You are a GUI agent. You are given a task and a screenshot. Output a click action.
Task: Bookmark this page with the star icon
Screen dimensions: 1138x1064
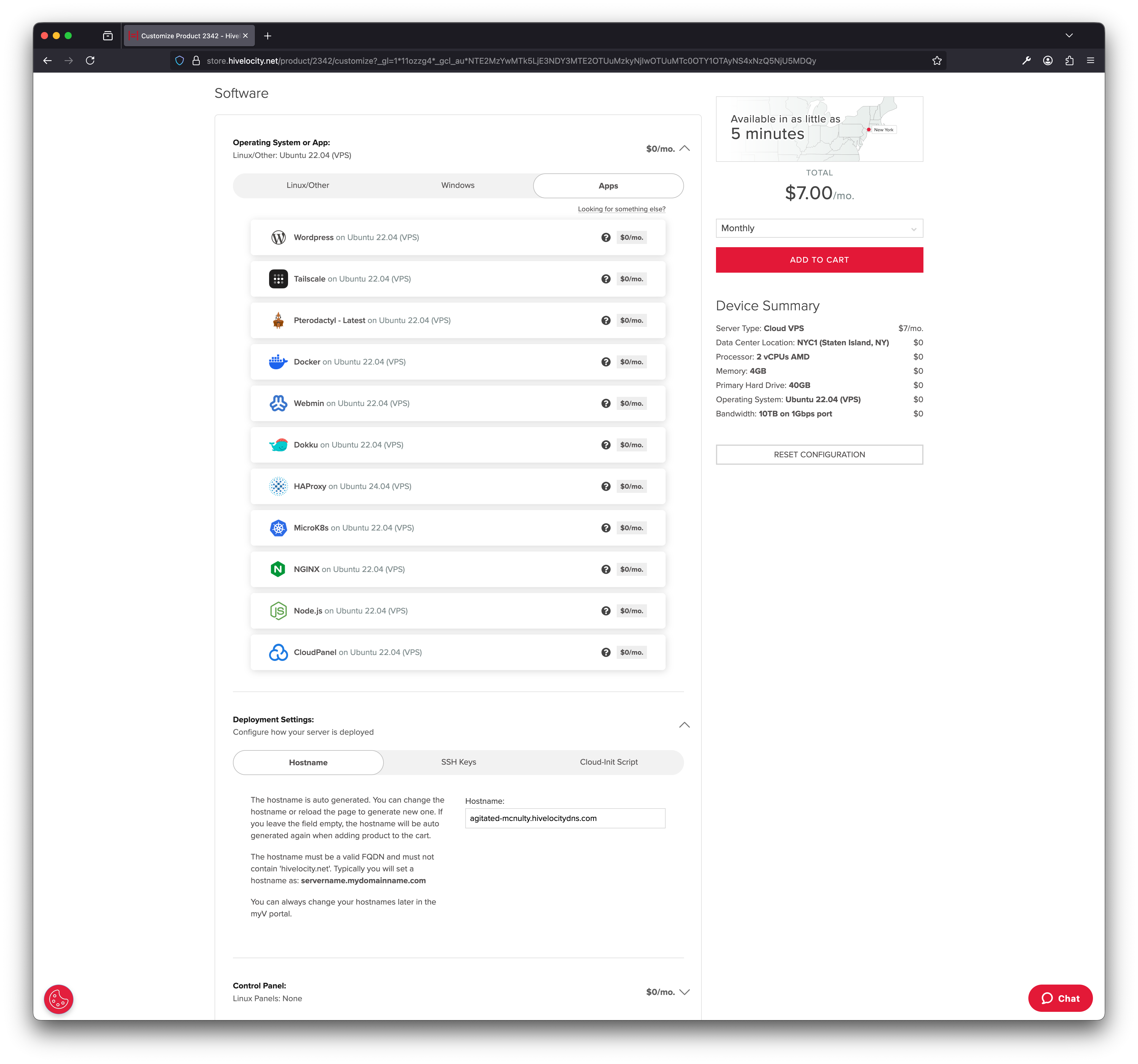tap(936, 61)
